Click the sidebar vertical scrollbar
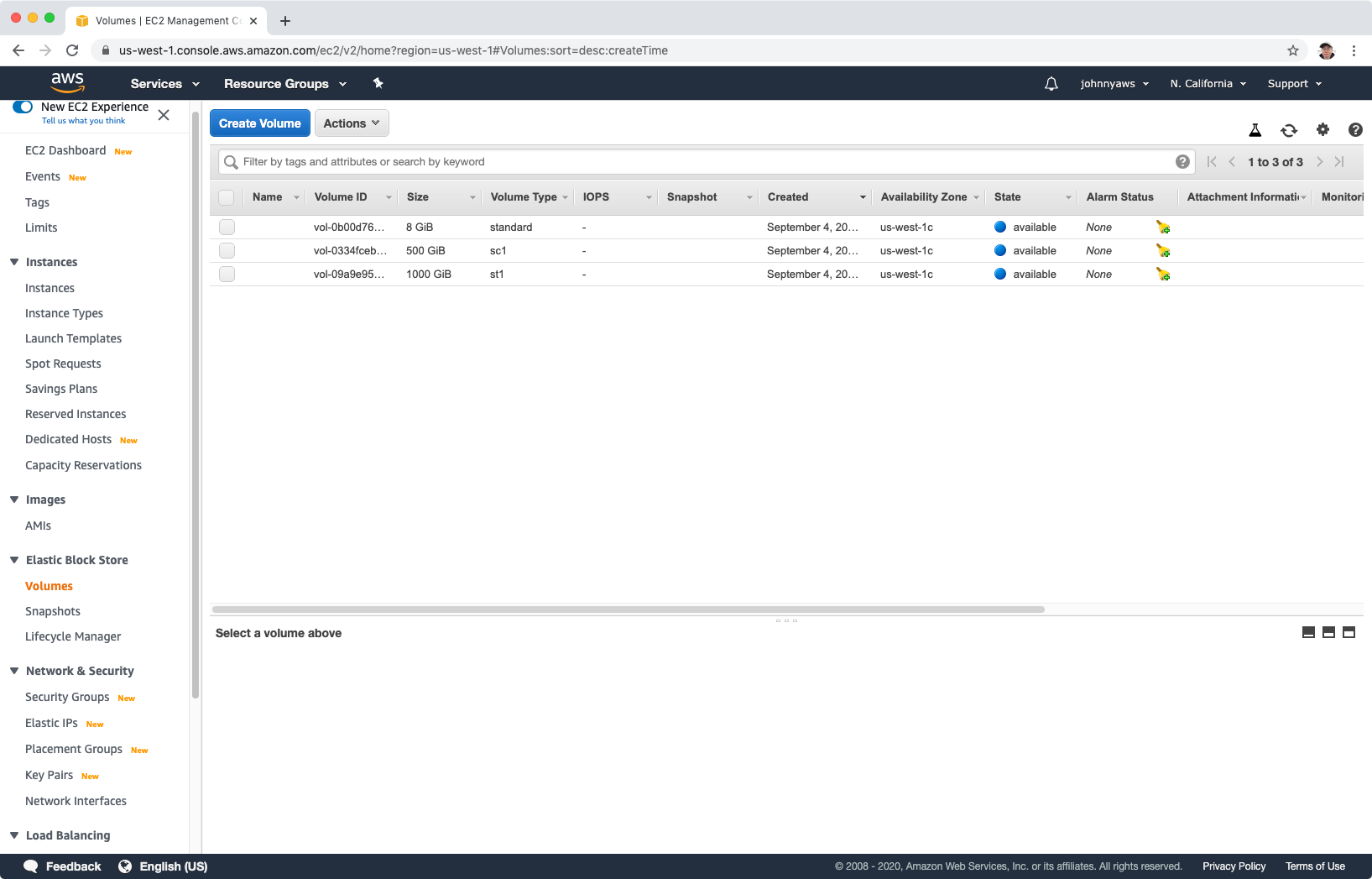Image resolution: width=1372 pixels, height=879 pixels. tap(196, 405)
